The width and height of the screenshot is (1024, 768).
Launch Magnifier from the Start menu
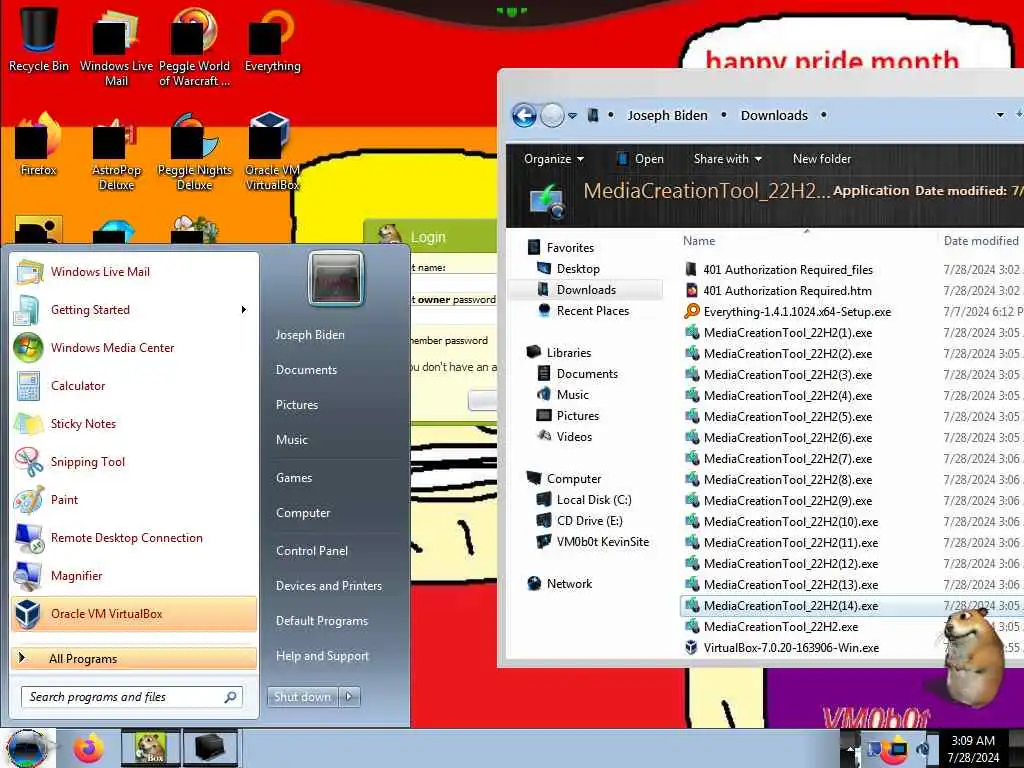click(x=134, y=575)
